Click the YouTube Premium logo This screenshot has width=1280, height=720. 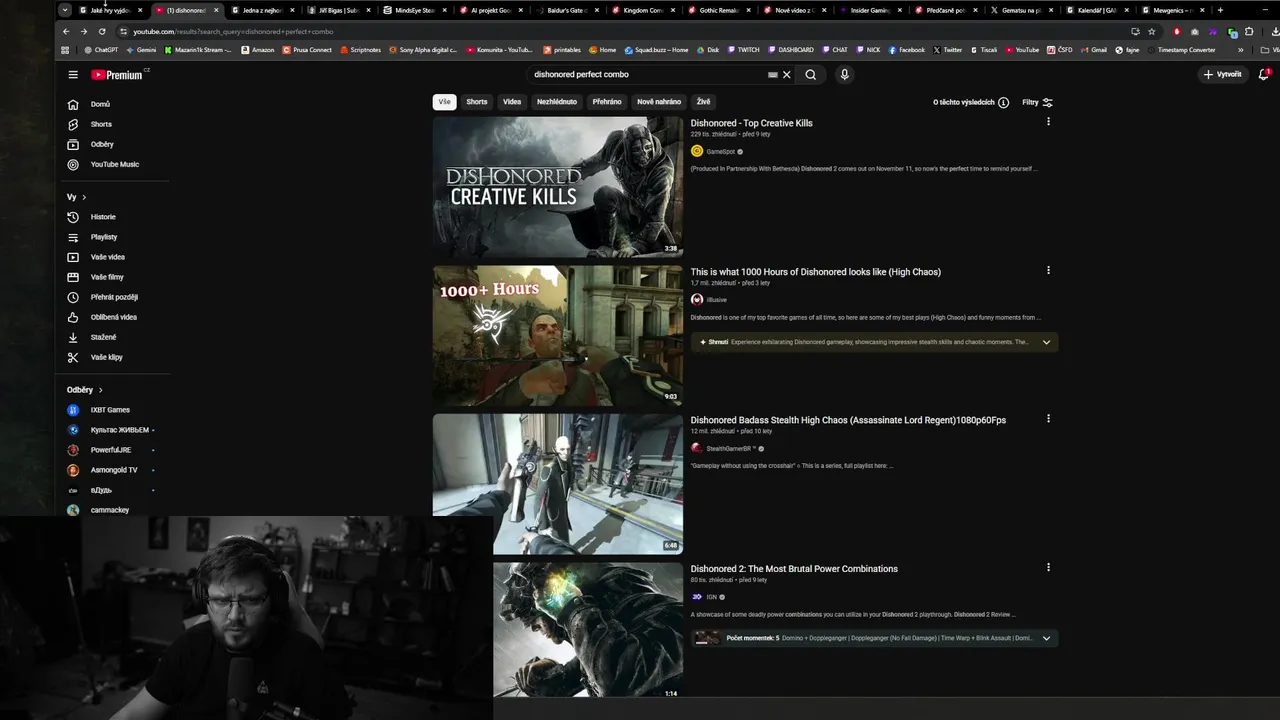[119, 75]
